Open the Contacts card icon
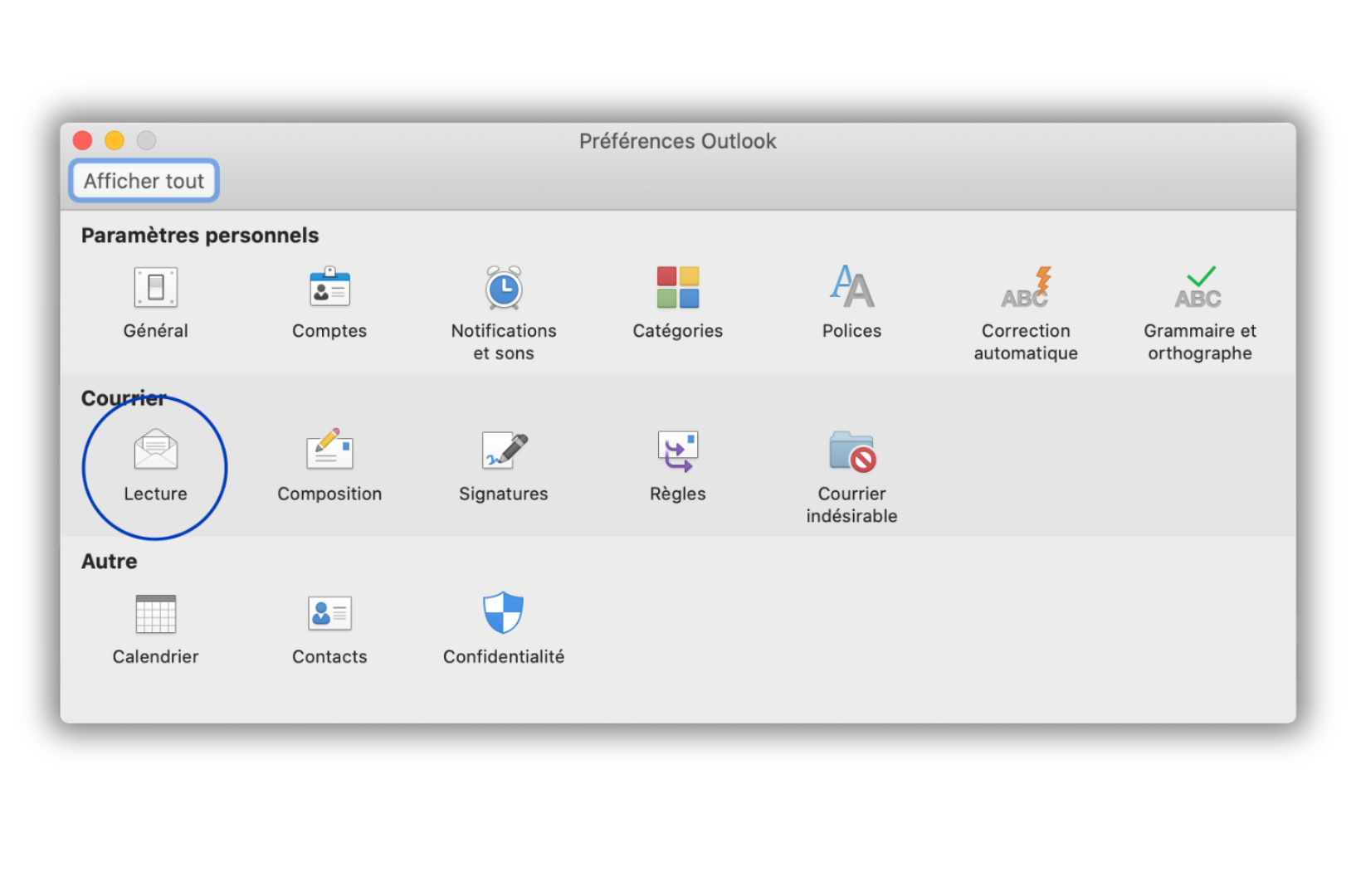The height and width of the screenshot is (896, 1361). coord(329,614)
